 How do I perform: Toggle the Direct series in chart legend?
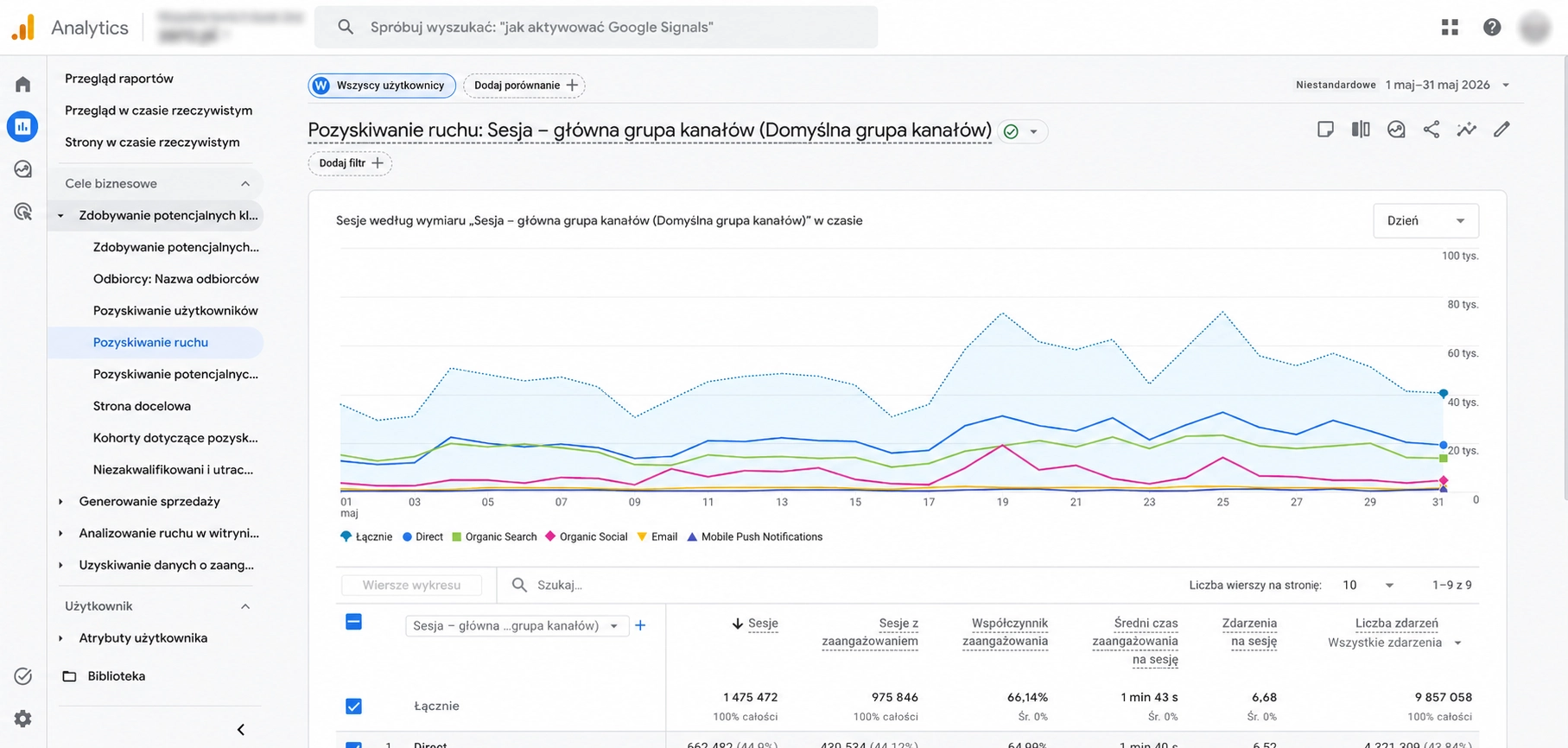click(422, 537)
